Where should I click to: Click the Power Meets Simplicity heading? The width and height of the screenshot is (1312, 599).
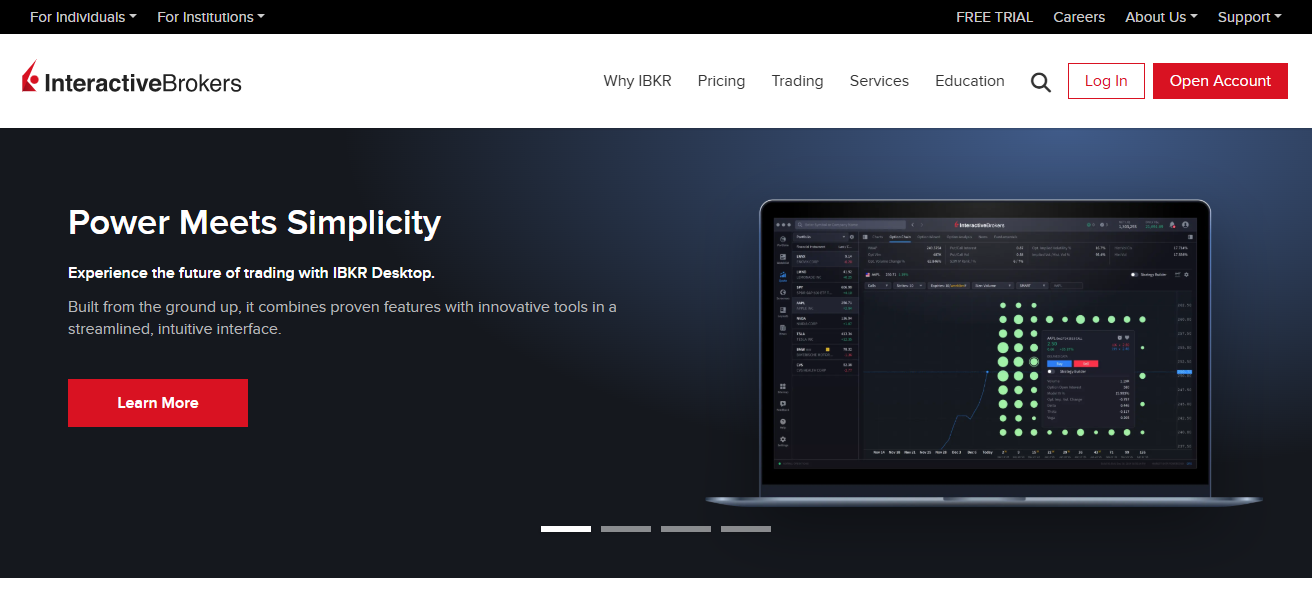tap(254, 222)
